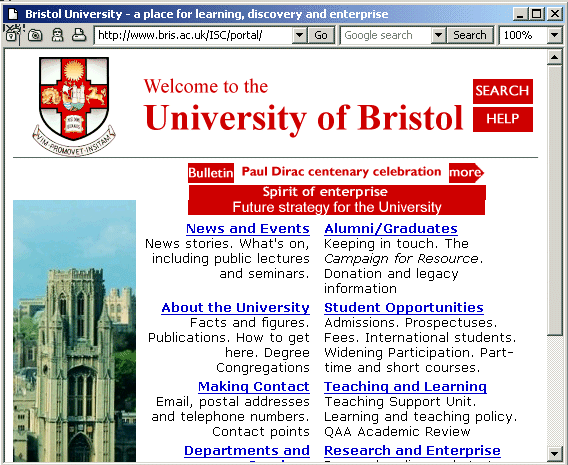This screenshot has height=465, width=568.
Task: Click the scrollbar down arrow
Action: click(x=555, y=453)
